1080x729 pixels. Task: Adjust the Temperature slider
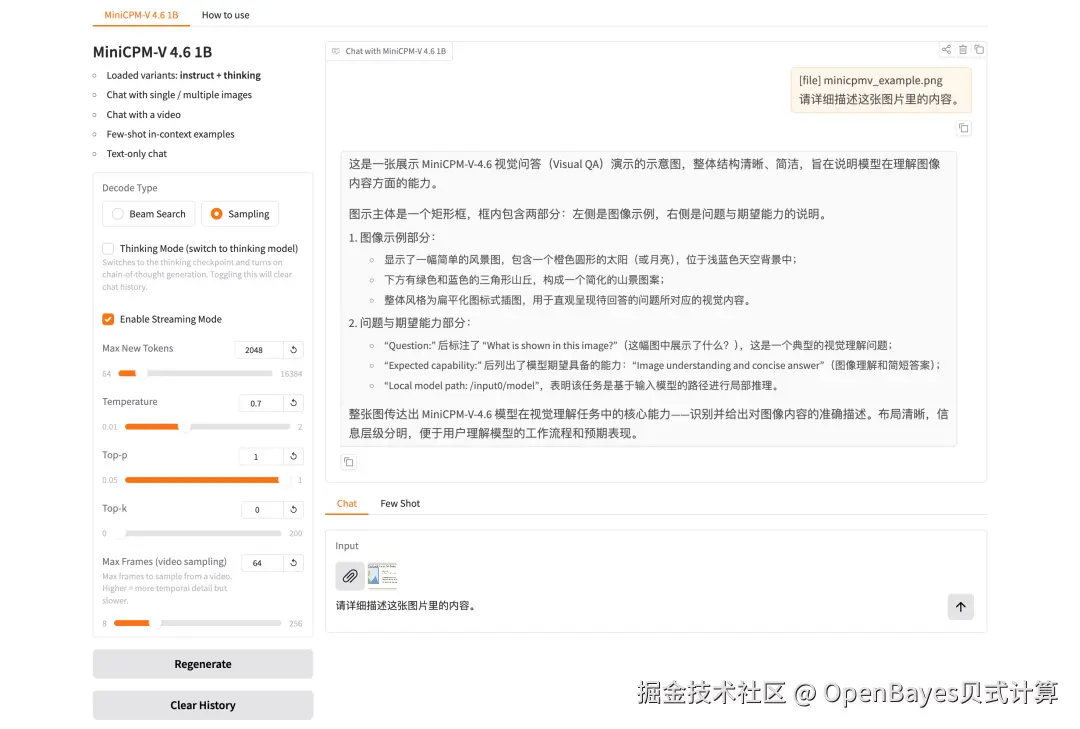207,427
